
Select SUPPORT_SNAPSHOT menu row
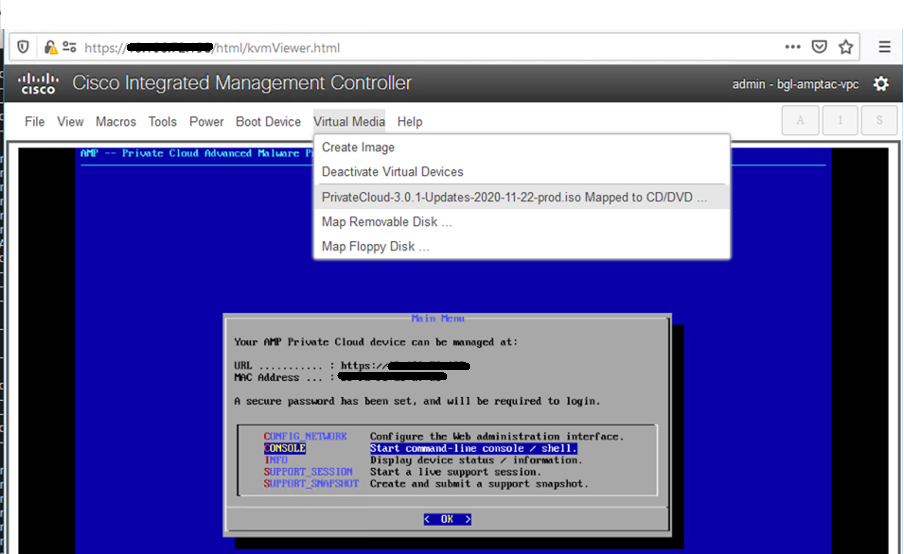point(426,484)
